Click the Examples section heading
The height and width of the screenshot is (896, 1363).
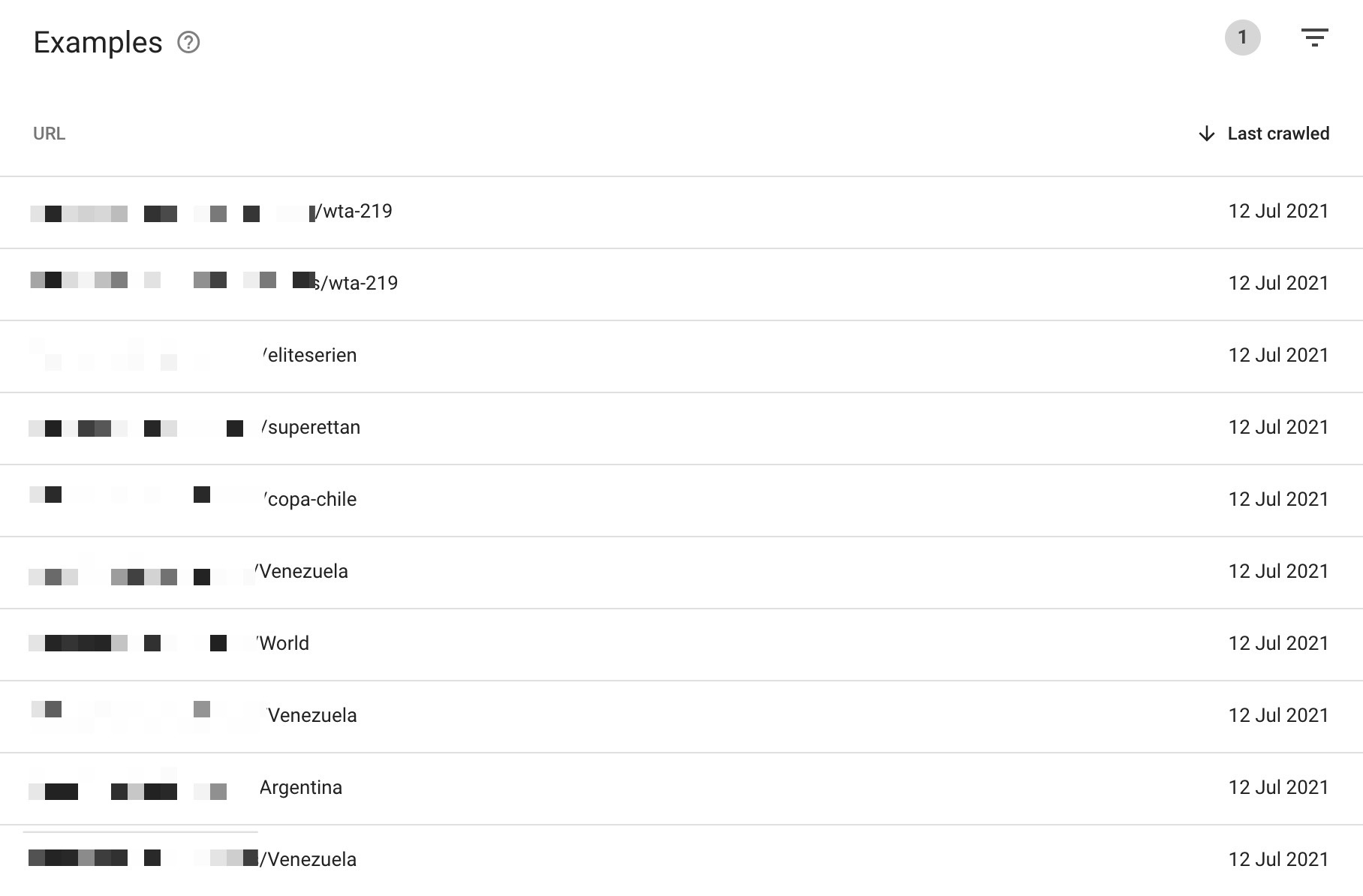(x=98, y=43)
